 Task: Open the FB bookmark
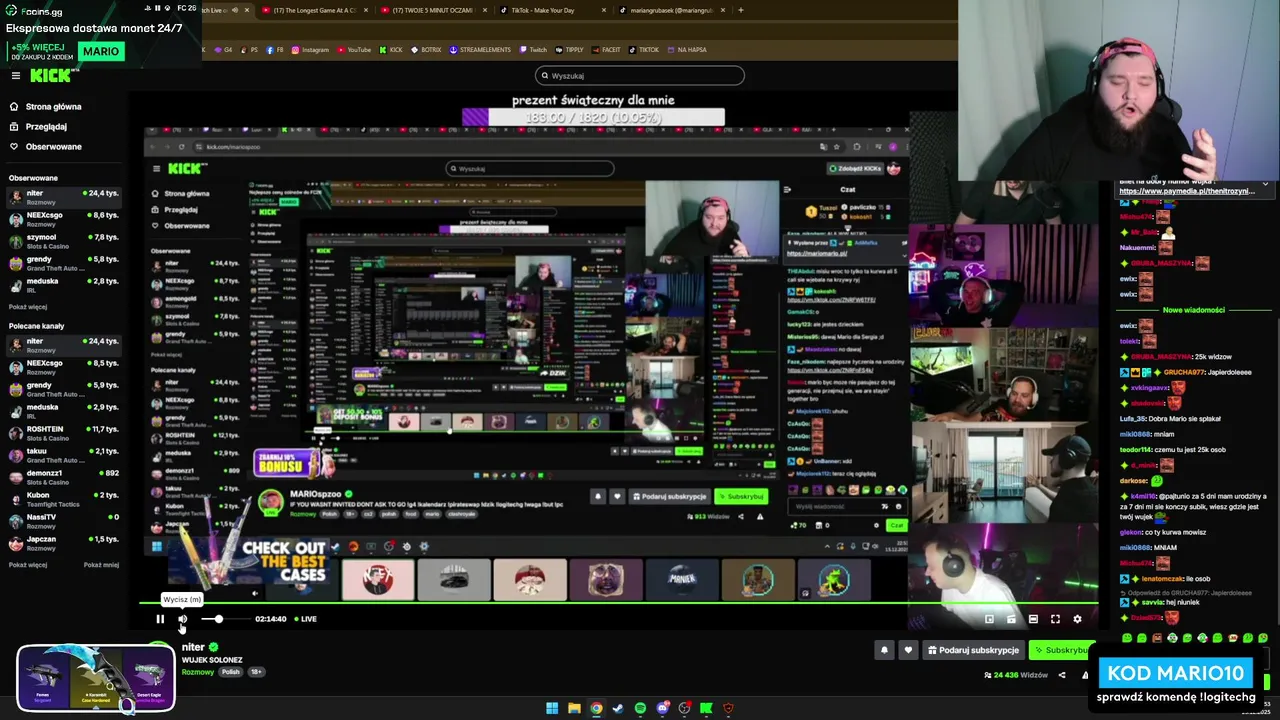click(275, 49)
